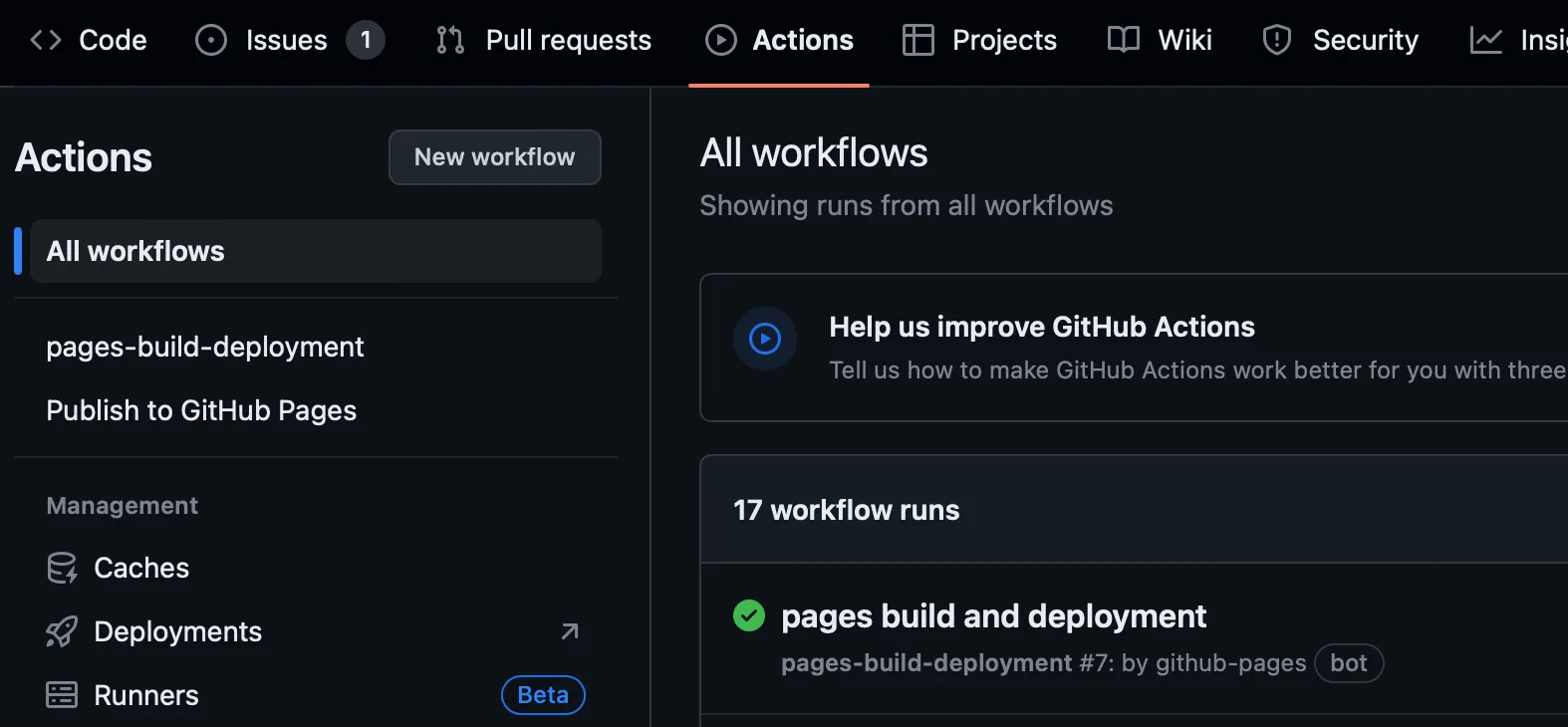Click the Insights graph icon
The width and height of the screenshot is (1568, 727).
click(x=1486, y=40)
